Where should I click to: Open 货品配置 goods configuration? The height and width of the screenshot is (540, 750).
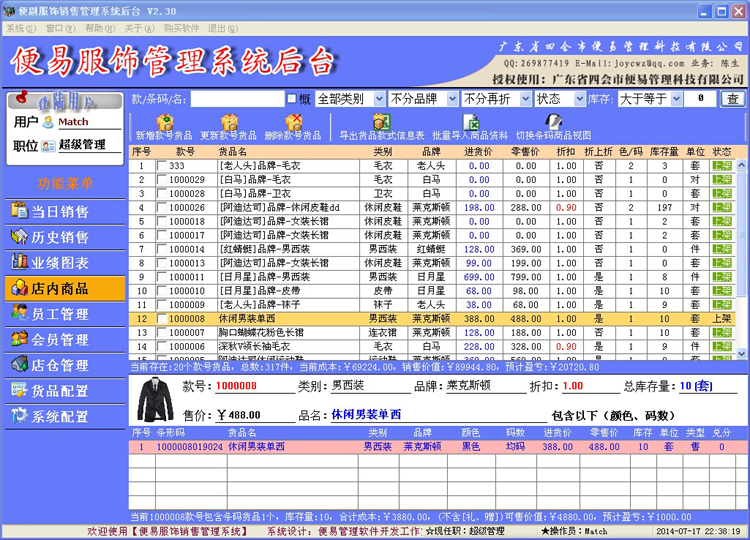pos(65,391)
